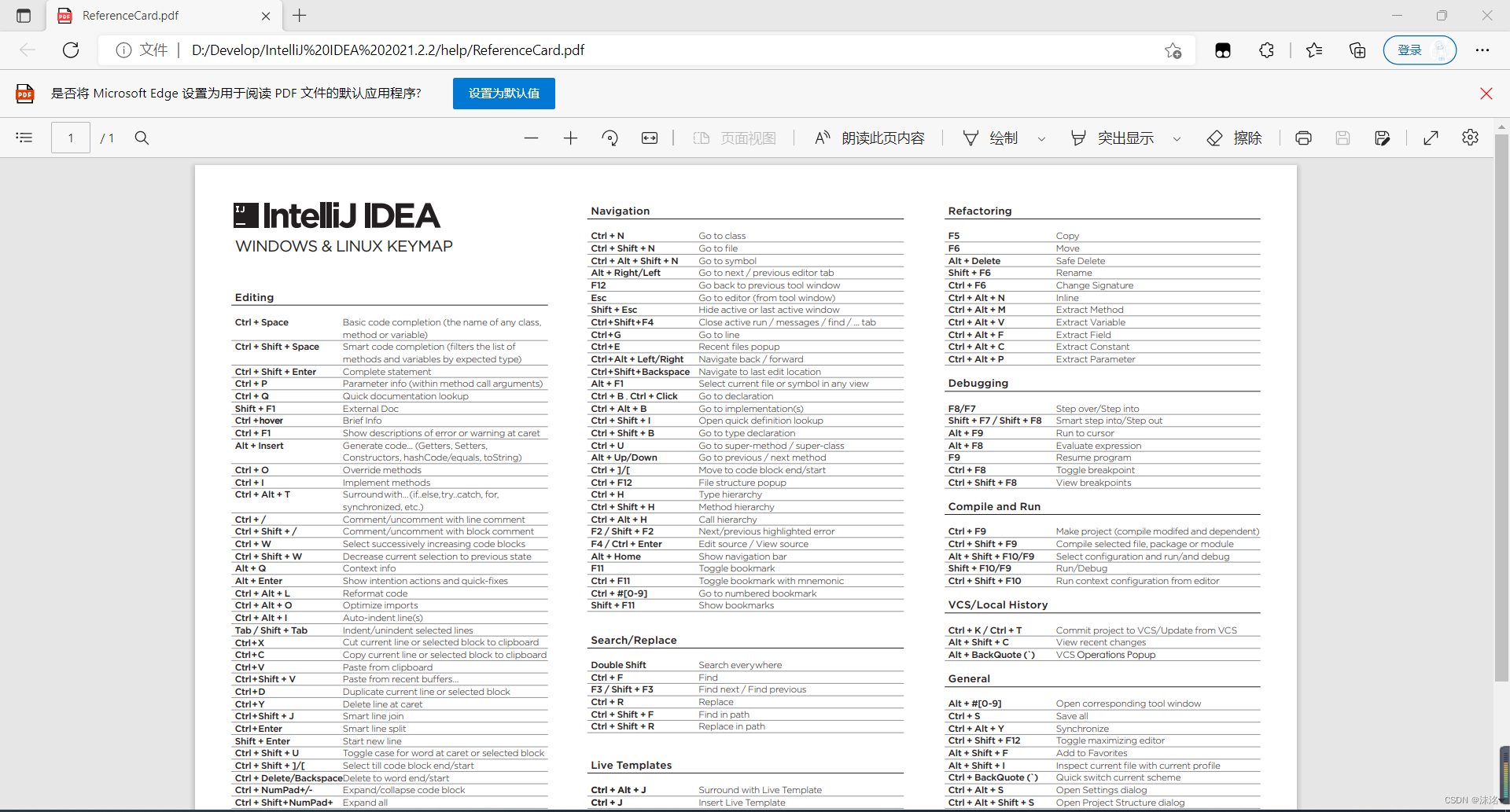This screenshot has width=1510, height=812.
Task: Save the PDF file
Action: click(1342, 138)
